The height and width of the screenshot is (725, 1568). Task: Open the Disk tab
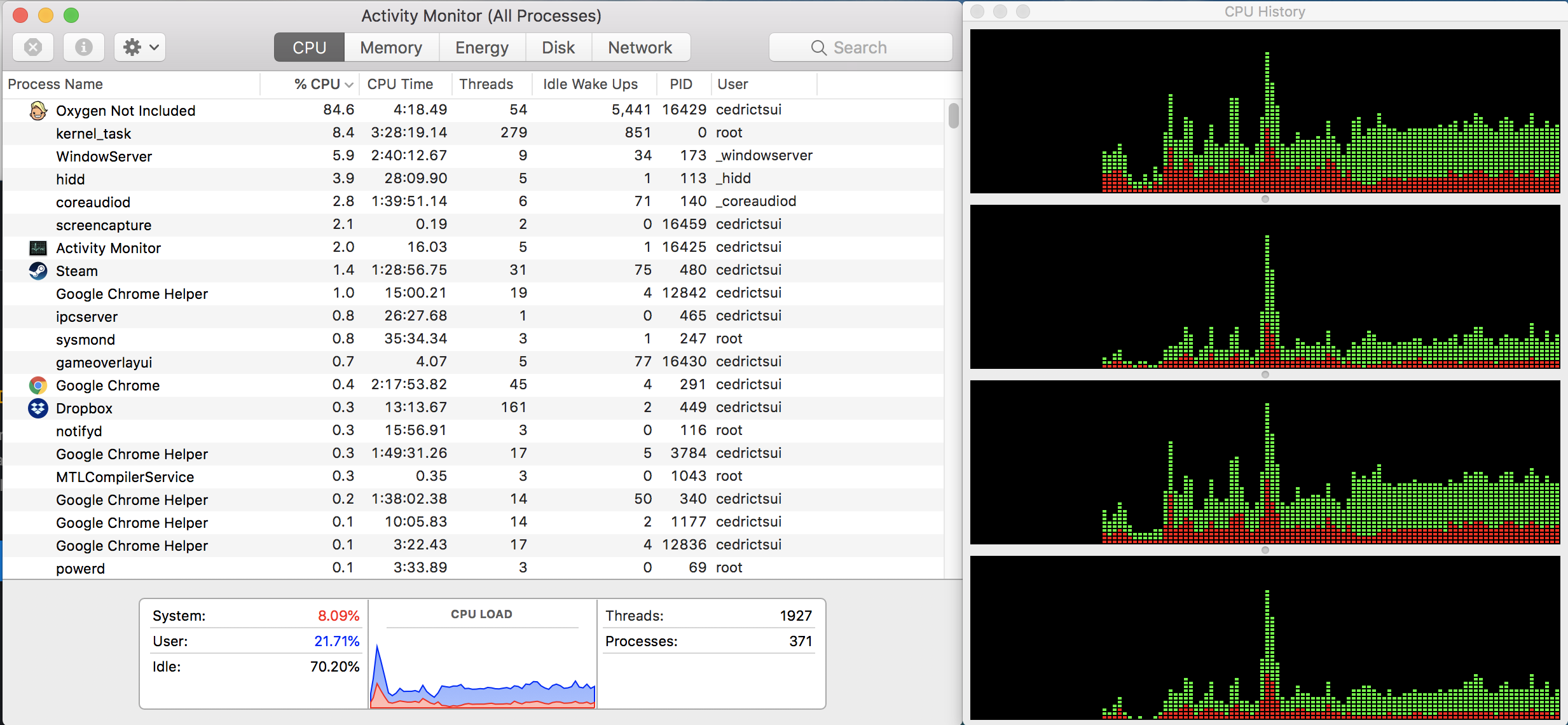[x=558, y=48]
